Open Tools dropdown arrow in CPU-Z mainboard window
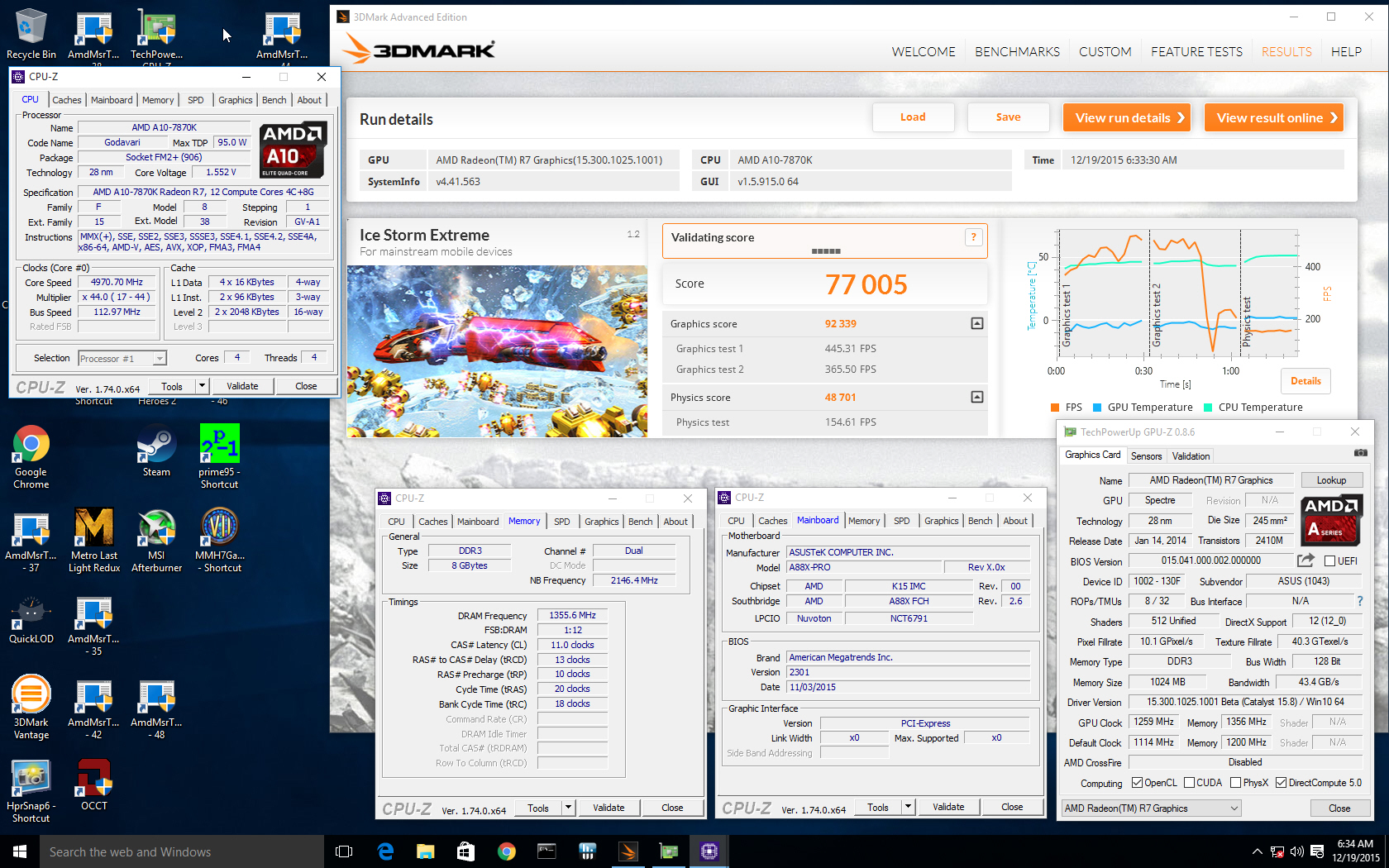Image resolution: width=1389 pixels, height=868 pixels. 908,807
